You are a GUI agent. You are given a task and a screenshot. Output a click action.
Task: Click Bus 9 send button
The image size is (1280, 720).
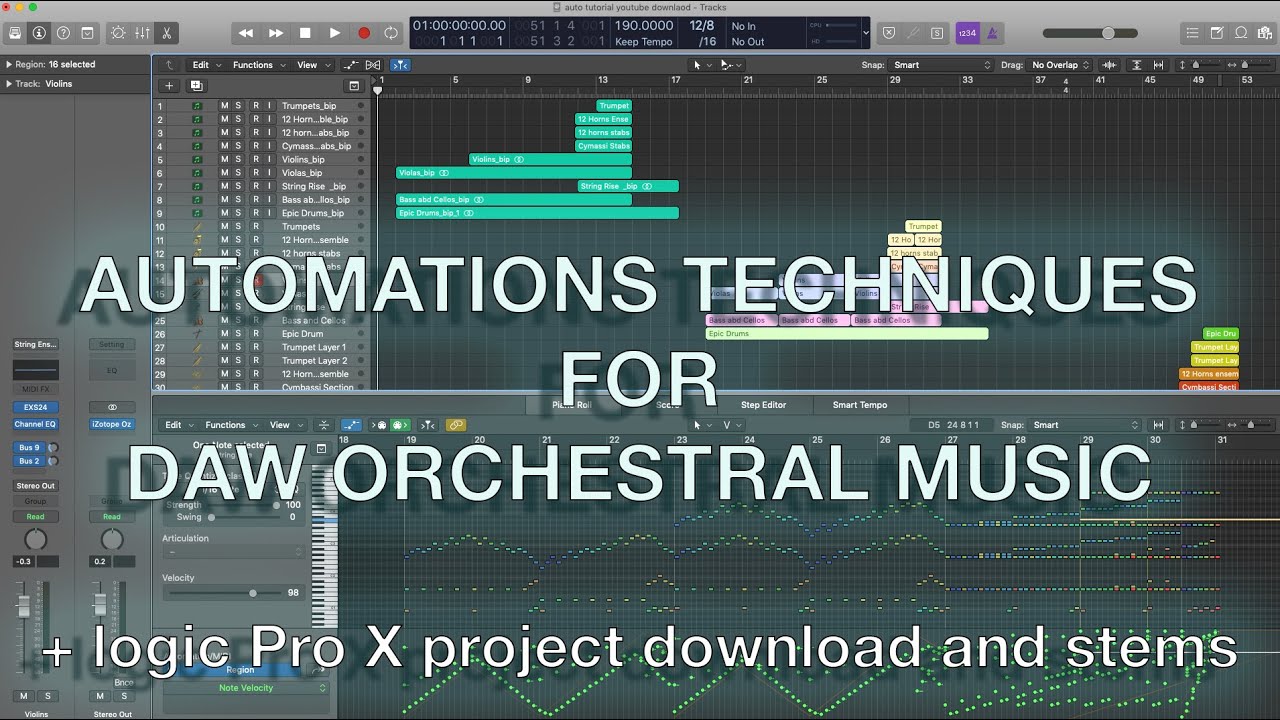[29, 448]
